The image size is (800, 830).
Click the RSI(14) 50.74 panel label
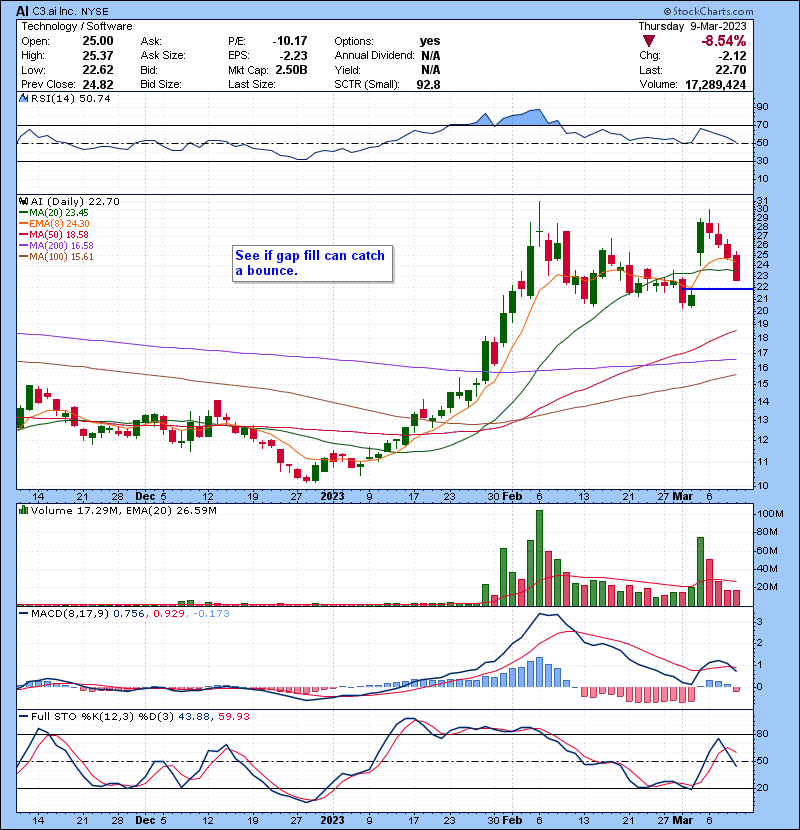point(71,98)
